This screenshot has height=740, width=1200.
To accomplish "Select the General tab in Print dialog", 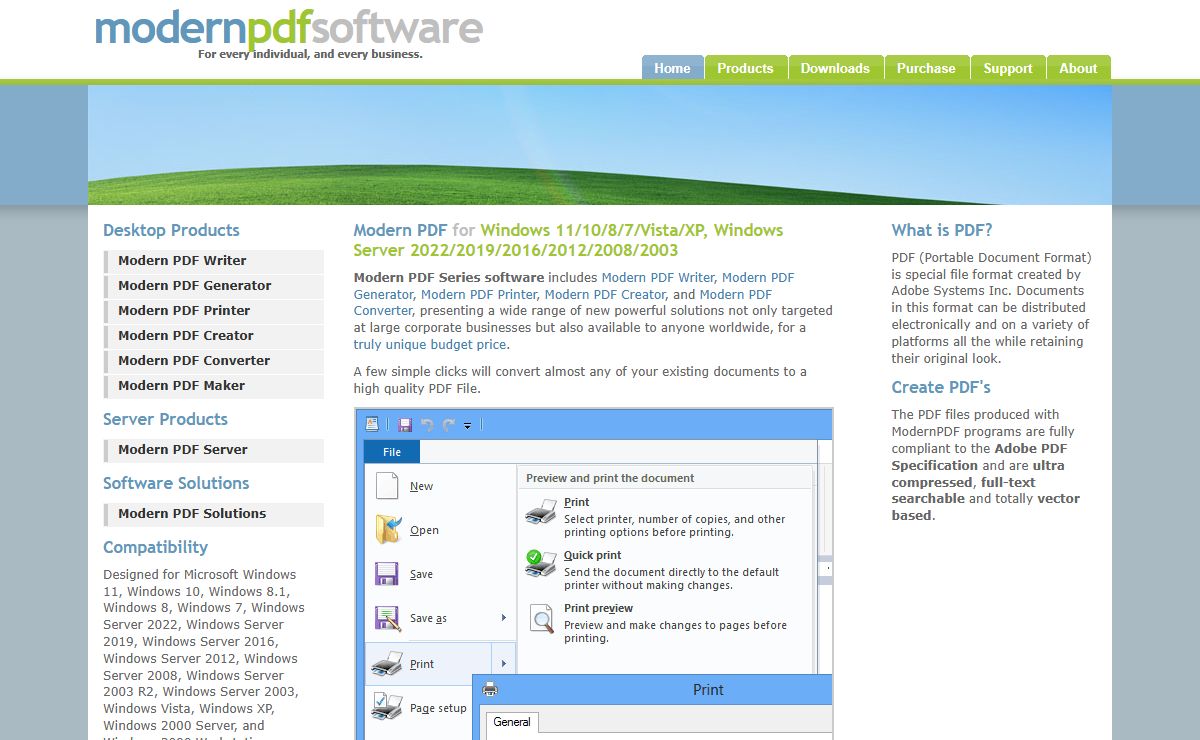I will [512, 722].
